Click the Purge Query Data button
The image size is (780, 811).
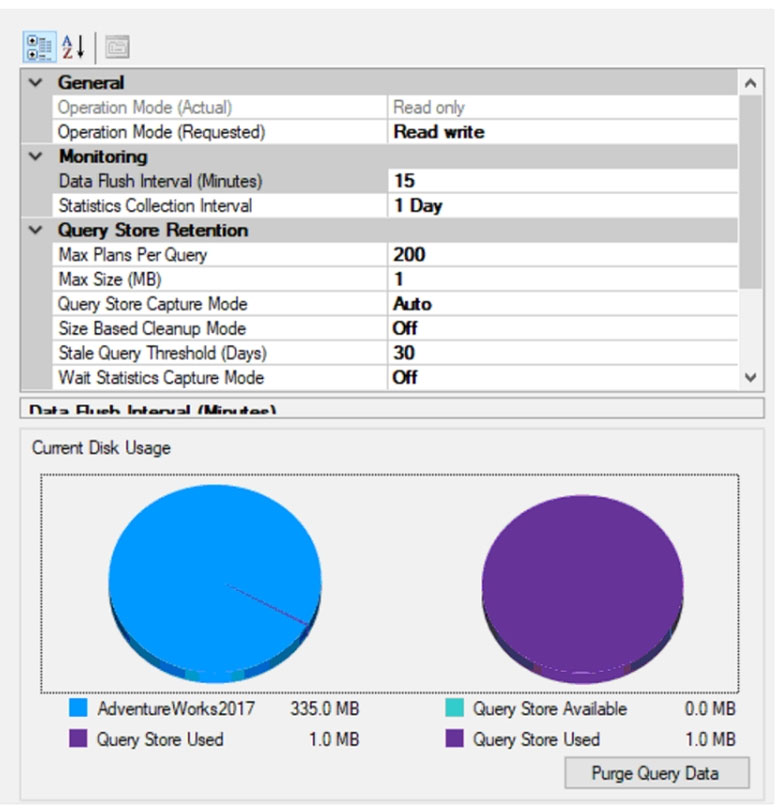pos(656,773)
